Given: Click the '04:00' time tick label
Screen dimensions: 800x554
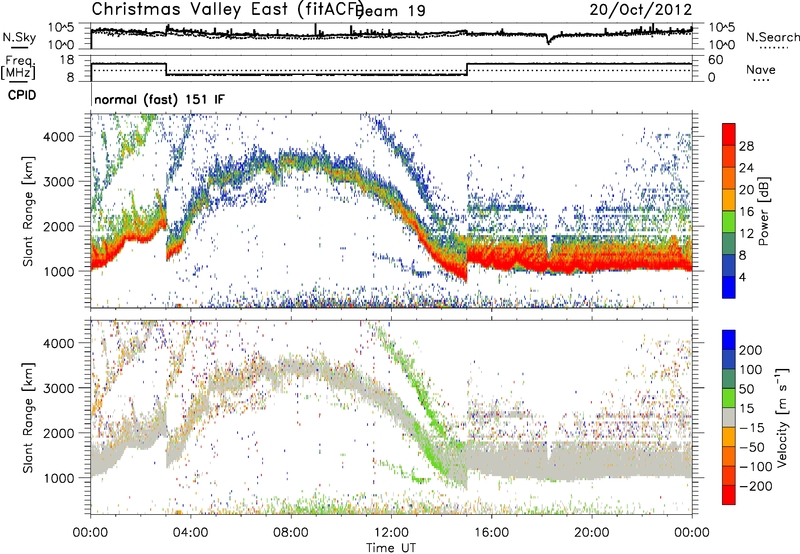Looking at the screenshot, I should click(190, 532).
